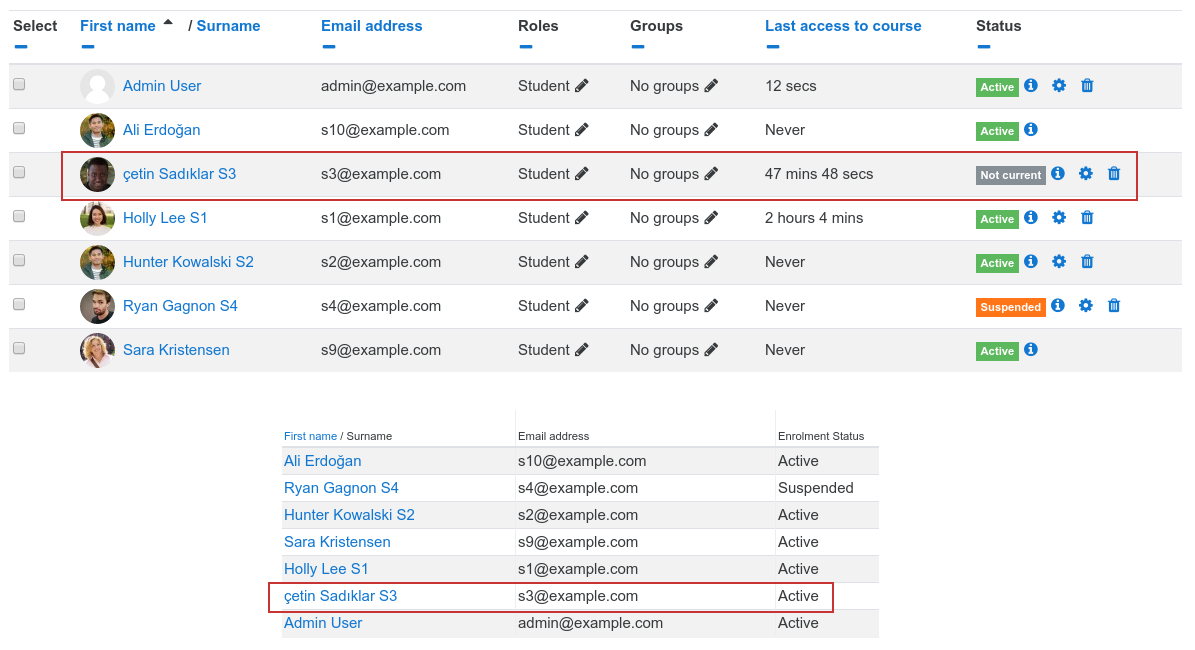The width and height of the screenshot is (1195, 650).
Task: Open enrolment info icon for Admin User
Action: click(1031, 85)
